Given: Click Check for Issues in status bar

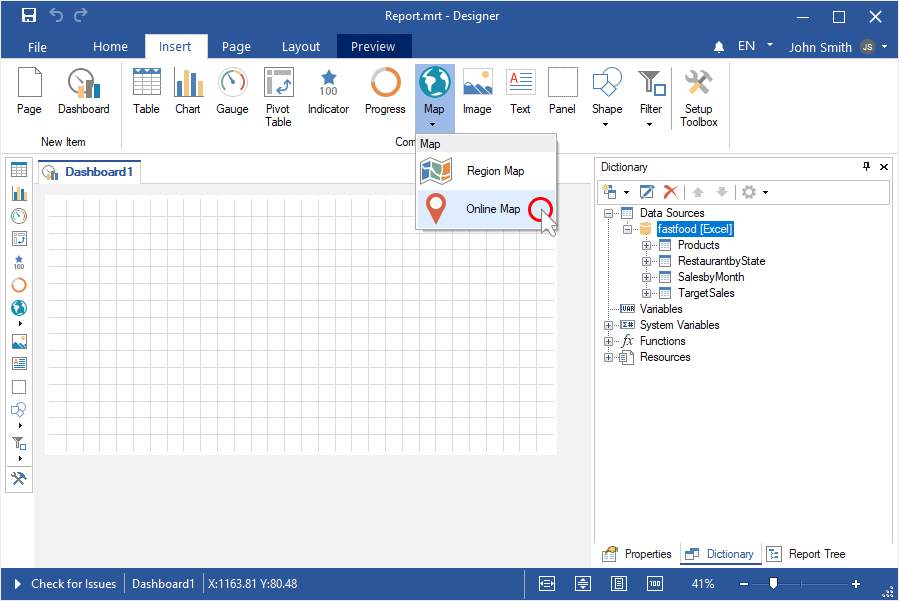Looking at the screenshot, I should (x=73, y=584).
